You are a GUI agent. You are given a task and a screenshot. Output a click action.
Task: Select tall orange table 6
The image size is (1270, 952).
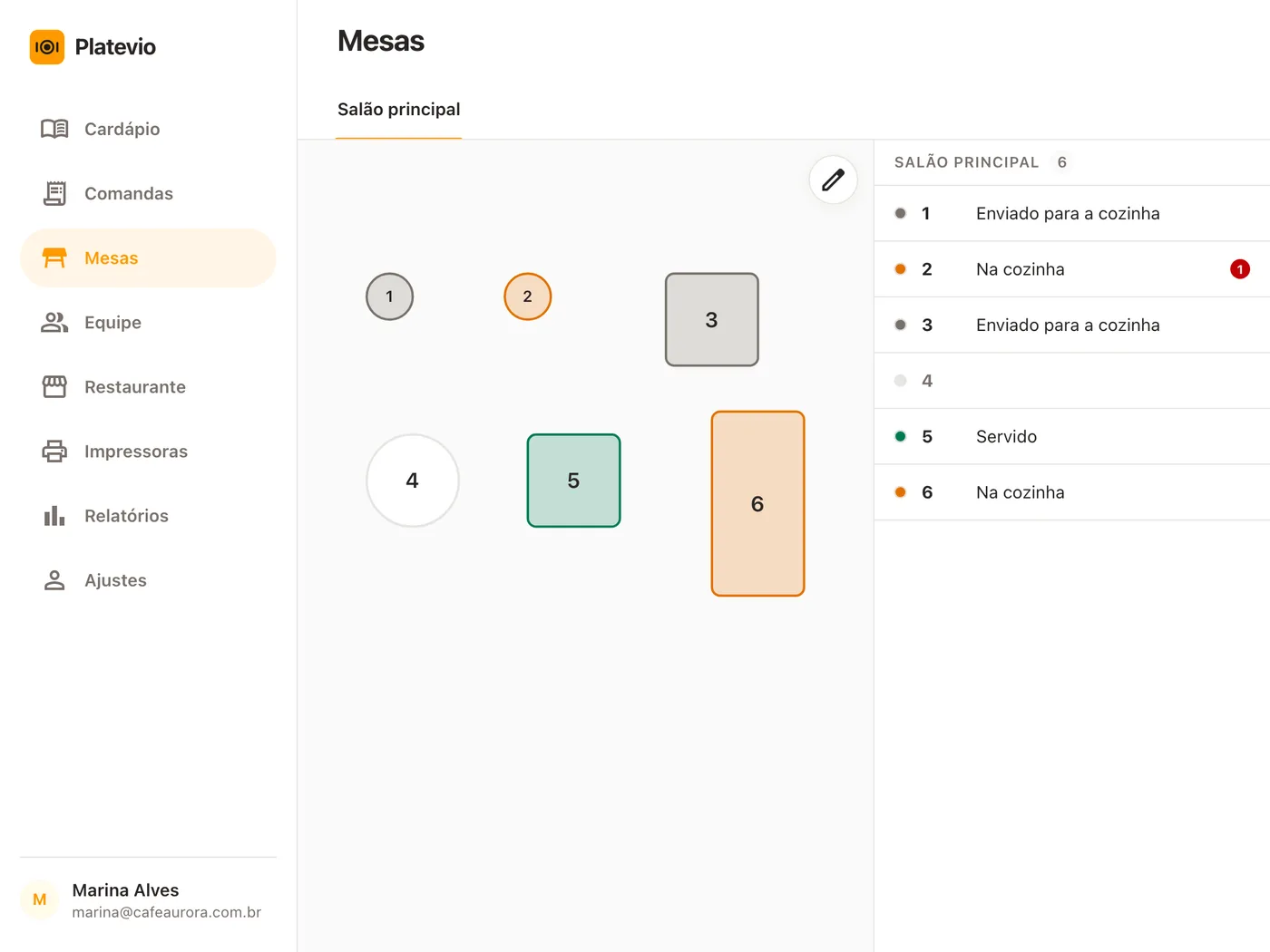(x=758, y=504)
